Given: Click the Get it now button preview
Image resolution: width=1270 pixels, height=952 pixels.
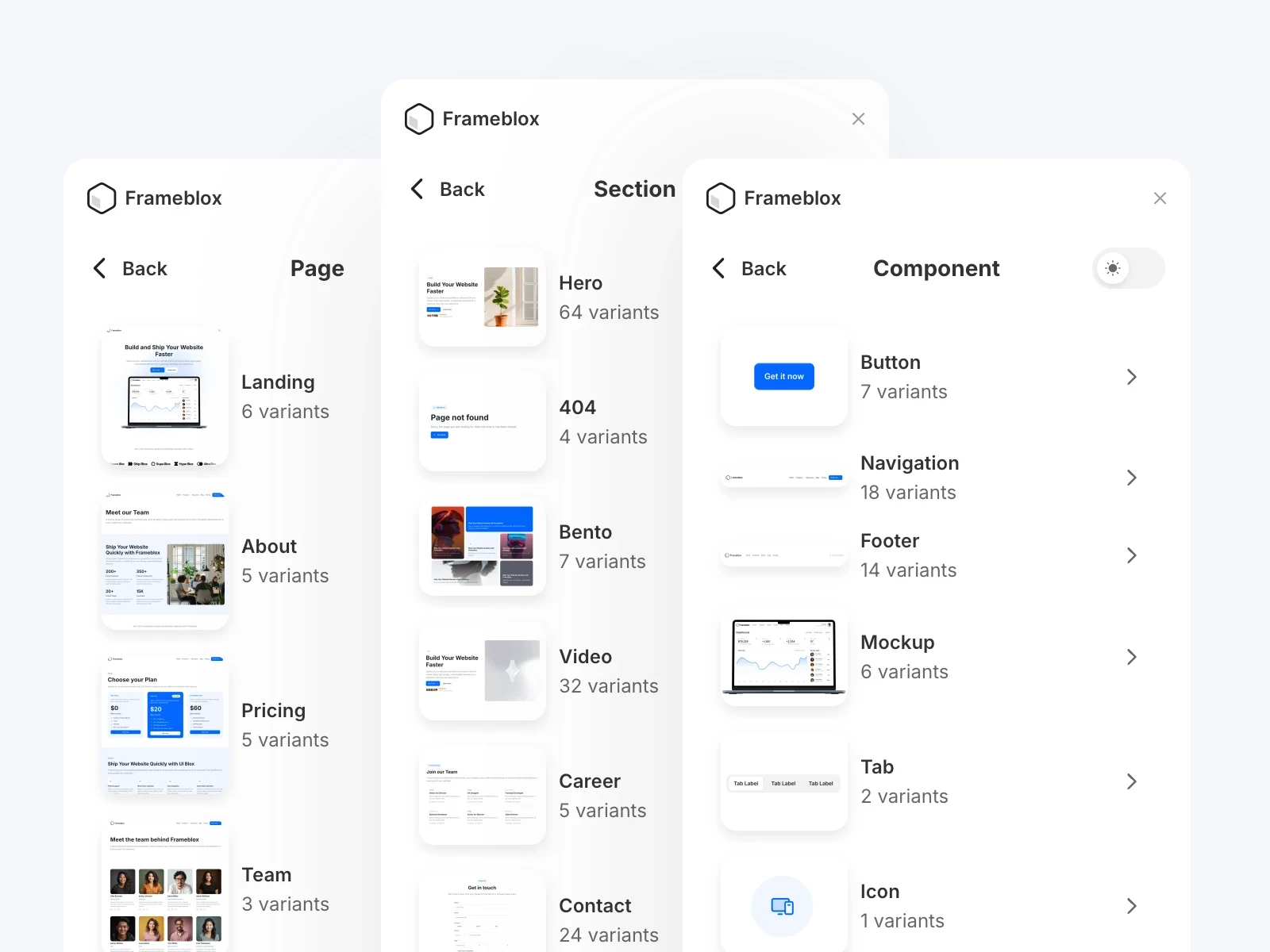Looking at the screenshot, I should 784,377.
